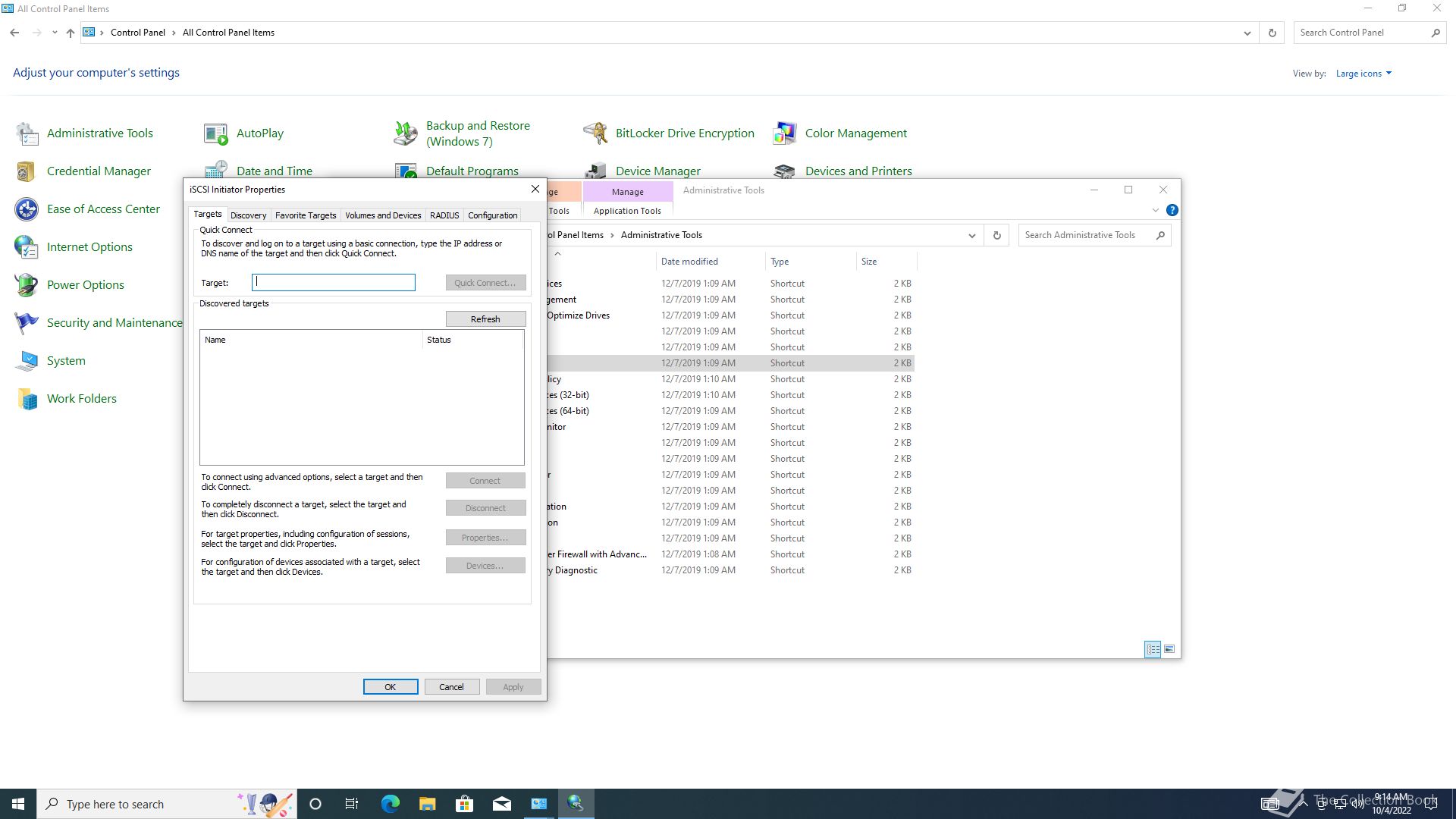Screen dimensions: 1456x819
Task: Open the View by Large icons dropdown
Action: [x=1363, y=74]
